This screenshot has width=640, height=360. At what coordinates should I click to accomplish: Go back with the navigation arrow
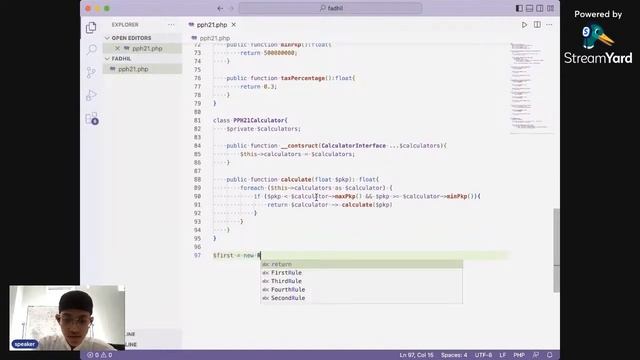tap(220, 8)
